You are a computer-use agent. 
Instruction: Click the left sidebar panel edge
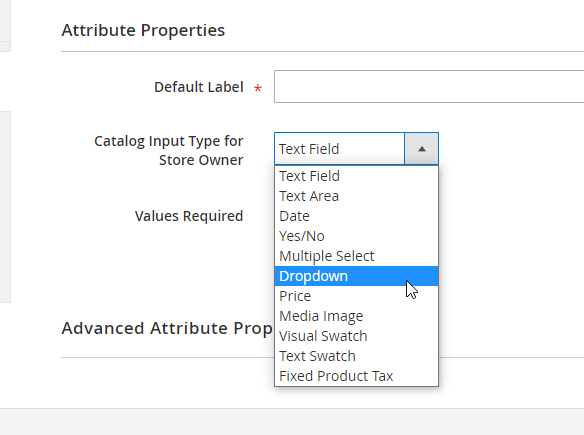pos(5,207)
